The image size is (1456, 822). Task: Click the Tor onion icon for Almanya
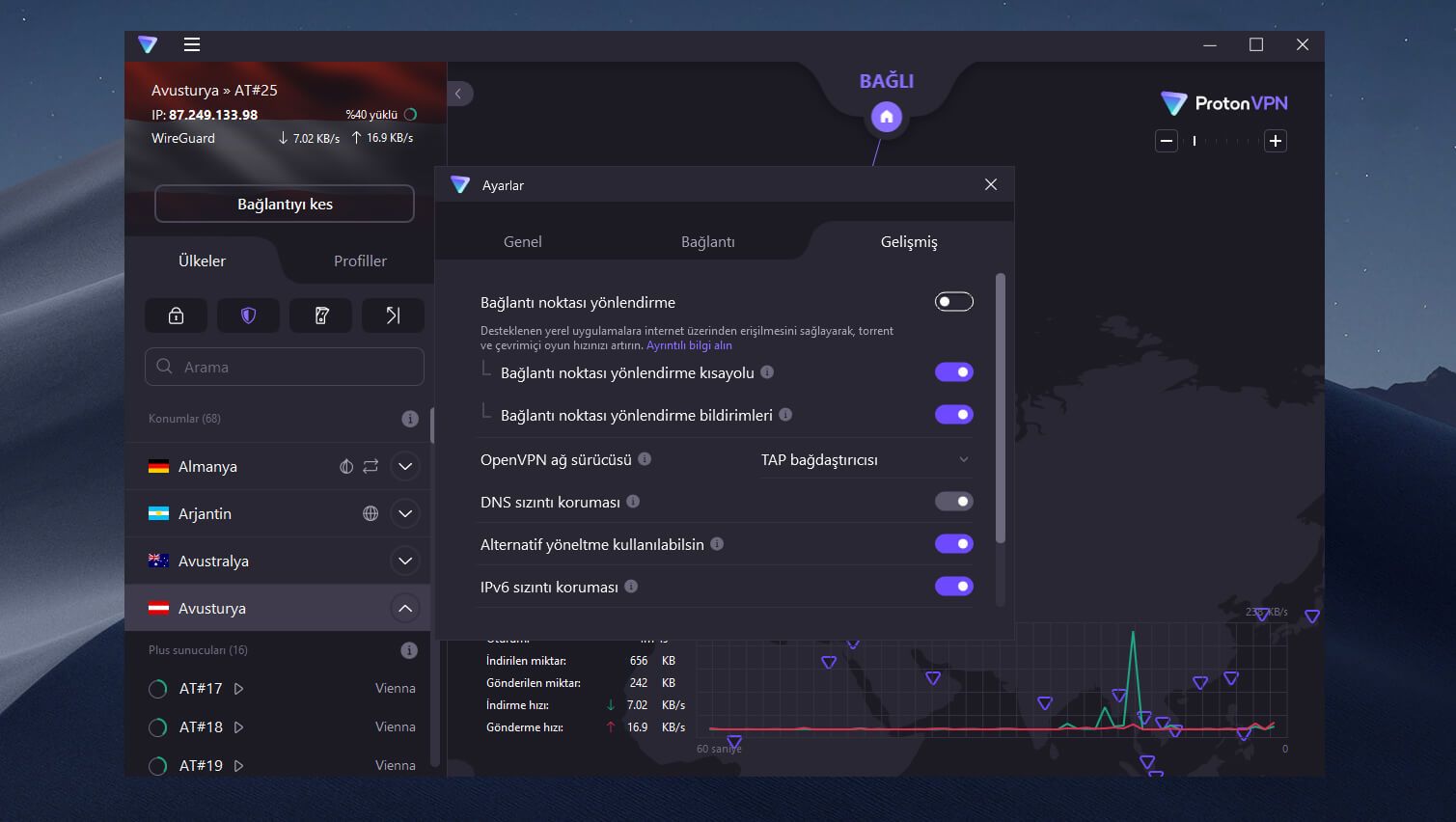coord(346,466)
